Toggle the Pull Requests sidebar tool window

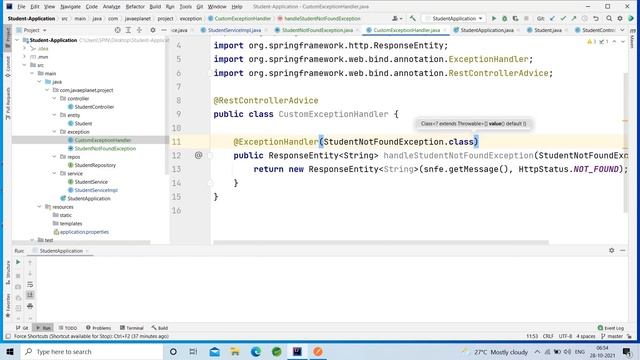(8, 103)
